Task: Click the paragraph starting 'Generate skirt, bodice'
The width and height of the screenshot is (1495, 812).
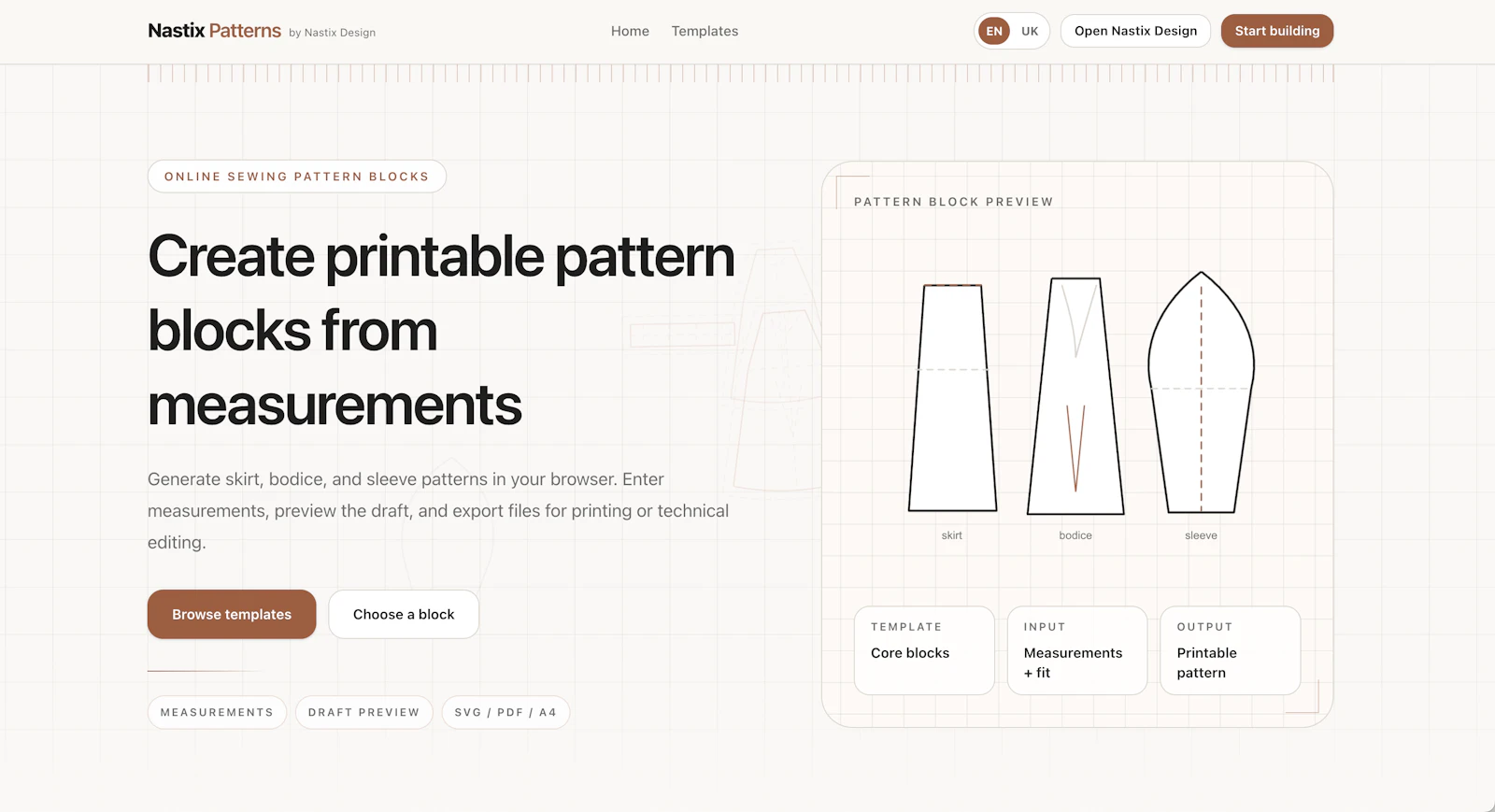Action: click(x=438, y=510)
